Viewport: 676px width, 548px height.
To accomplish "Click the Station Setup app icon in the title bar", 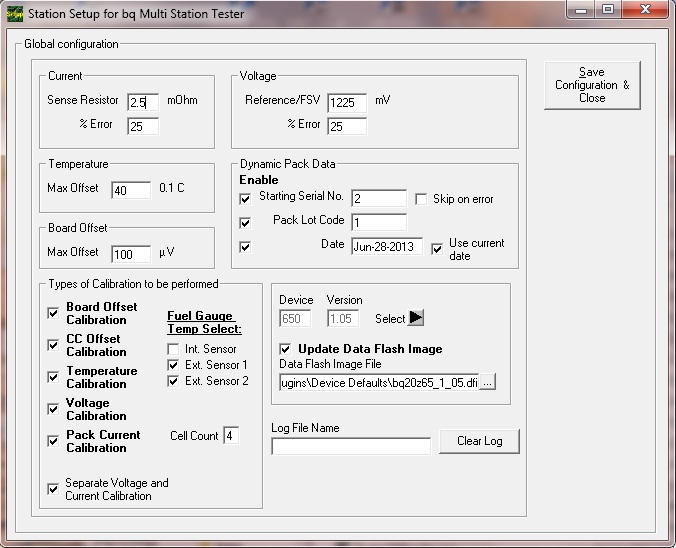I will point(15,14).
